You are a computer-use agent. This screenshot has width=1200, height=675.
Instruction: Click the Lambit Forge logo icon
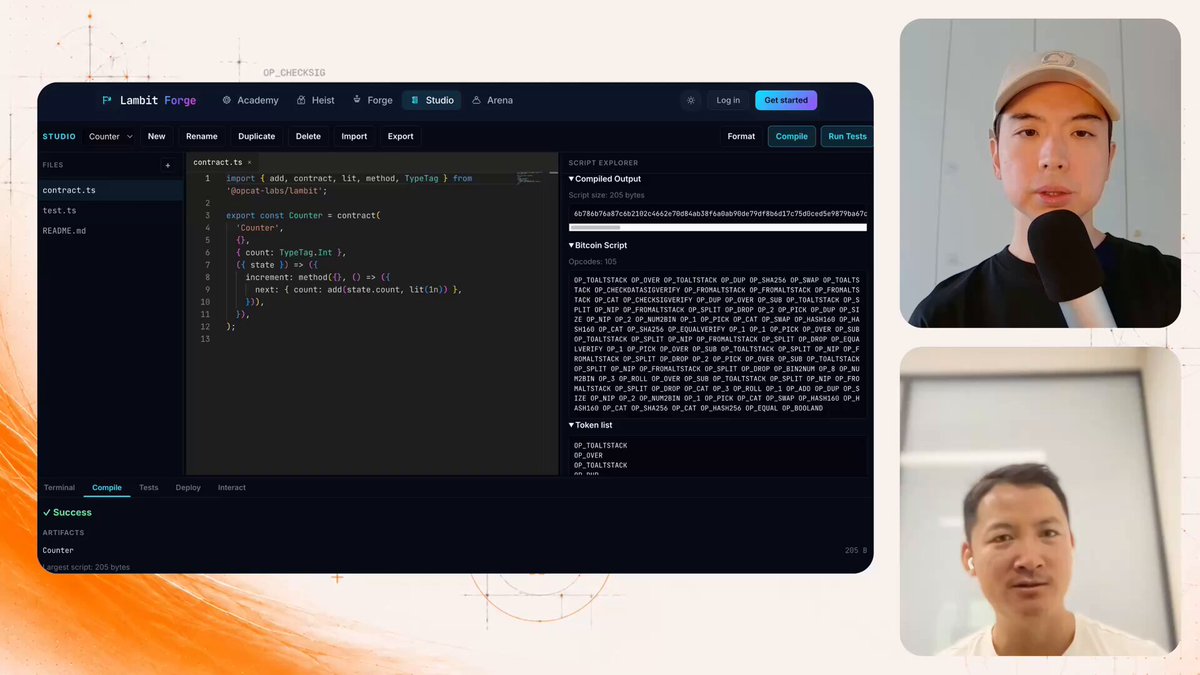tap(107, 100)
